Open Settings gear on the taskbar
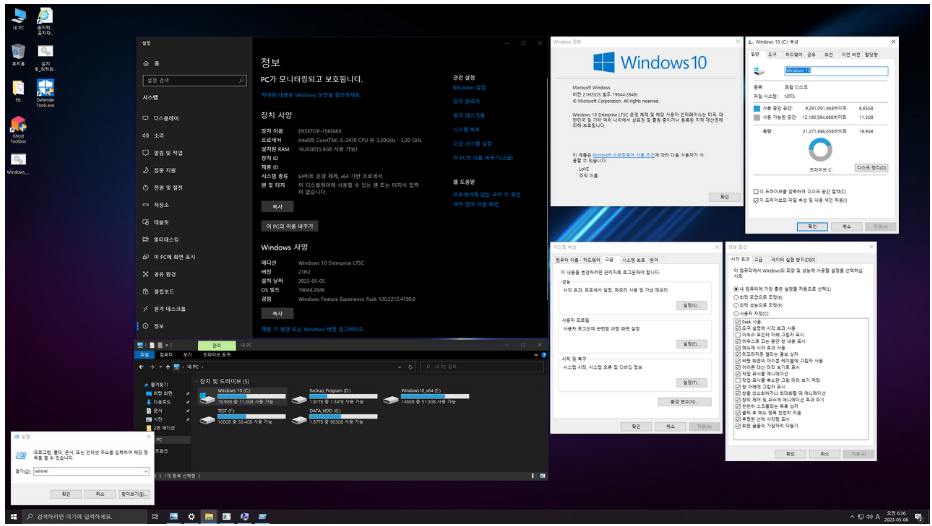The width and height of the screenshot is (932, 526). [191, 516]
